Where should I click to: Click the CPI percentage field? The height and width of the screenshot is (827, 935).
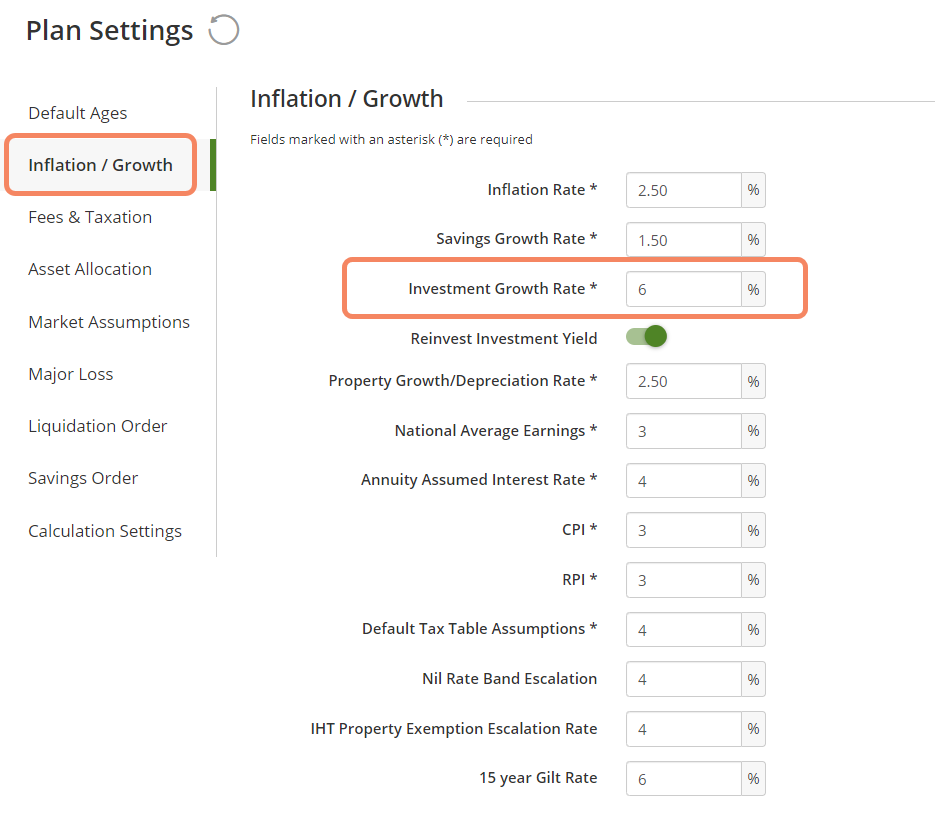tap(683, 530)
